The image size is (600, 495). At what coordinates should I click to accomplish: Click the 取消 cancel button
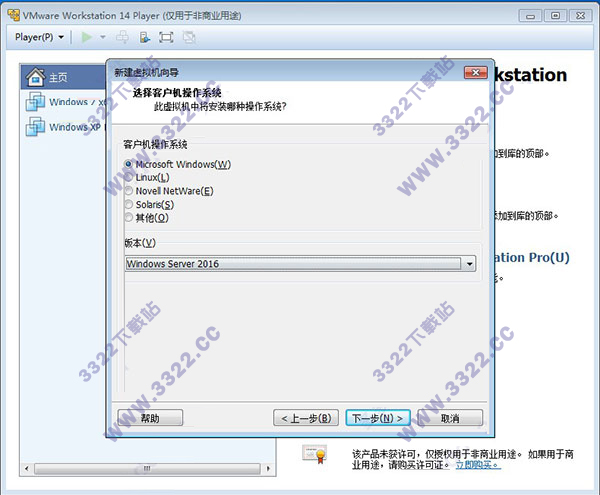tap(450, 418)
